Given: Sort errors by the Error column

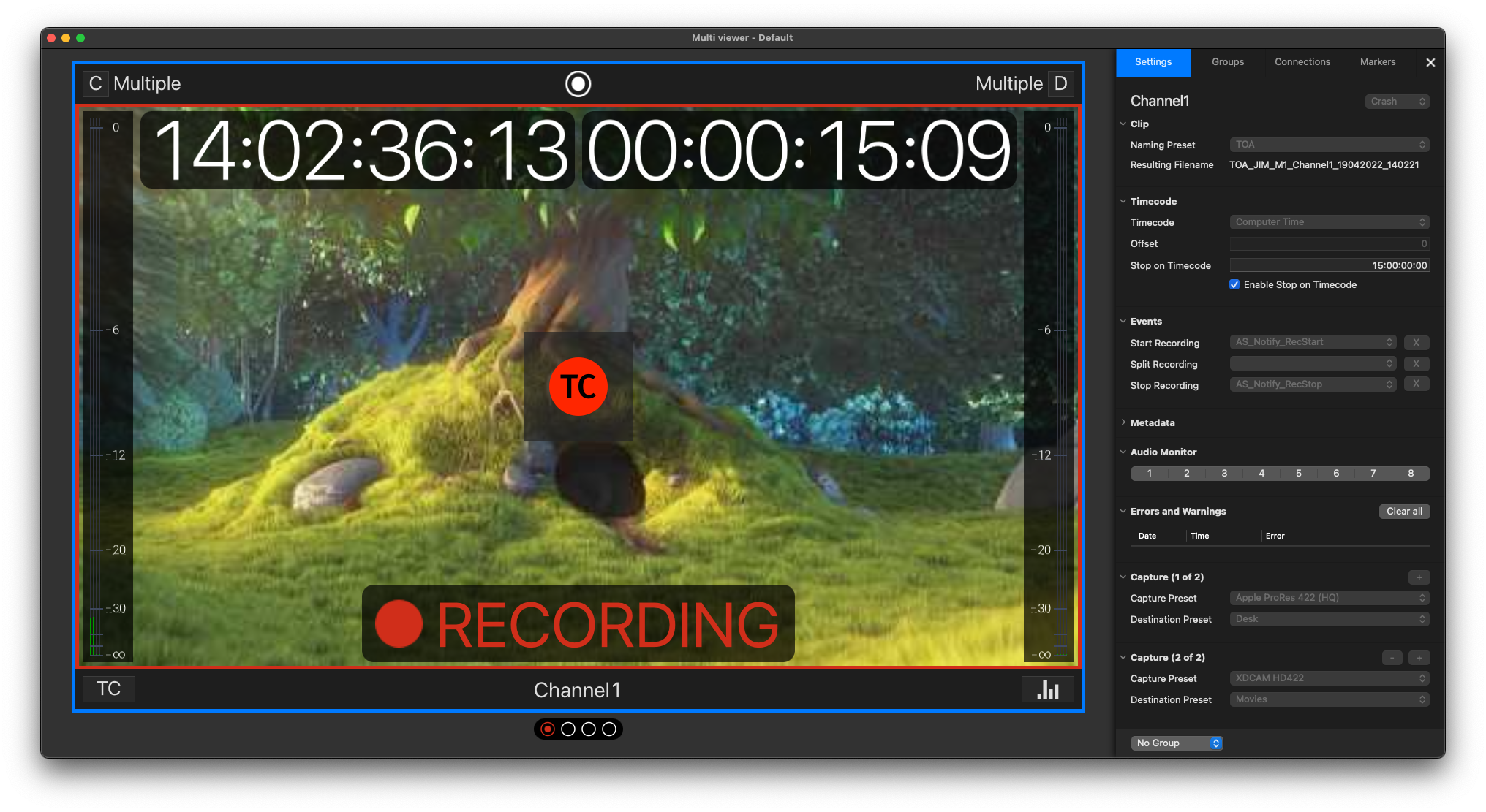Looking at the screenshot, I should click(x=1345, y=536).
